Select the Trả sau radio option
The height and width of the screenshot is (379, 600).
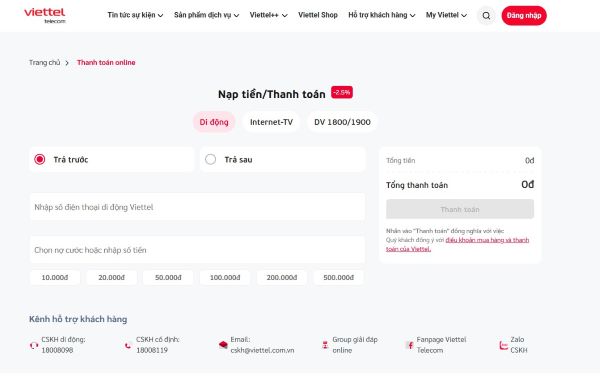click(x=210, y=159)
